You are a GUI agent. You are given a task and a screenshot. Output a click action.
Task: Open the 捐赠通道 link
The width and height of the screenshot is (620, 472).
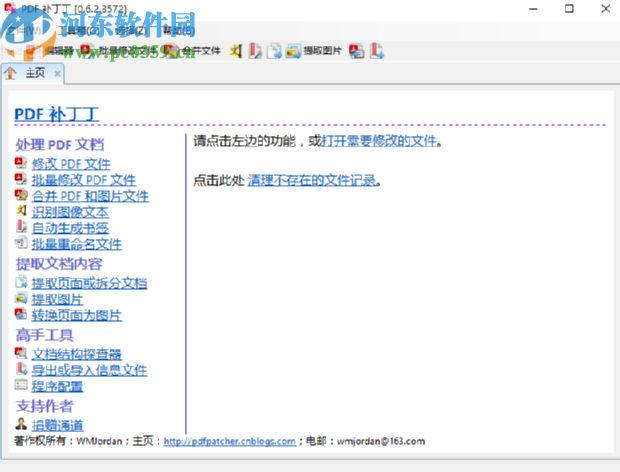click(57, 425)
